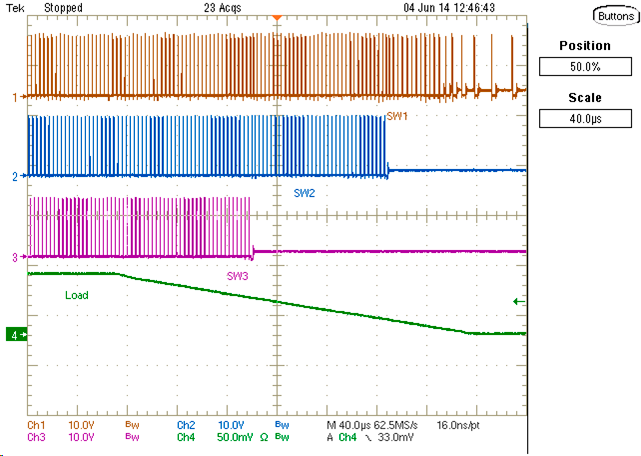This screenshot has height=456, width=641.
Task: Click the SW2 waveform label
Action: pyautogui.click(x=304, y=192)
